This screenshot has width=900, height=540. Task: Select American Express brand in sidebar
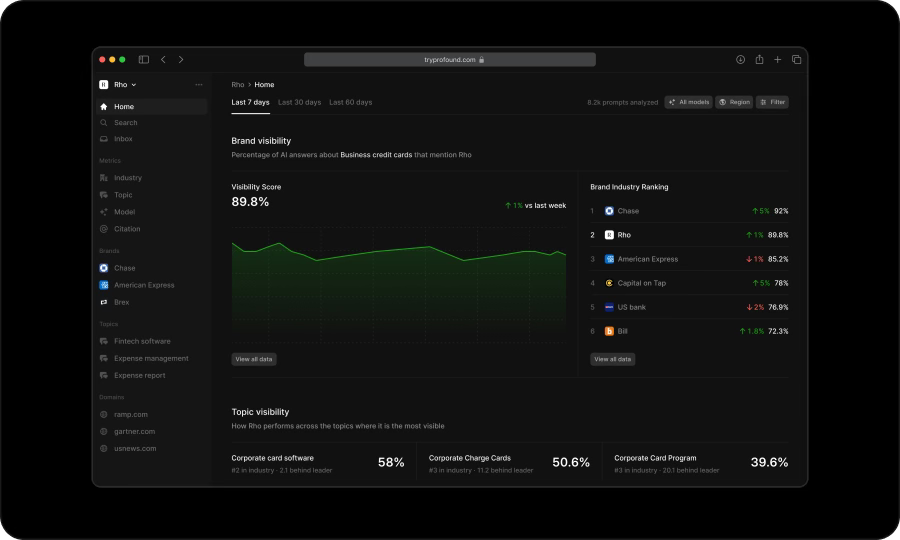click(152, 285)
